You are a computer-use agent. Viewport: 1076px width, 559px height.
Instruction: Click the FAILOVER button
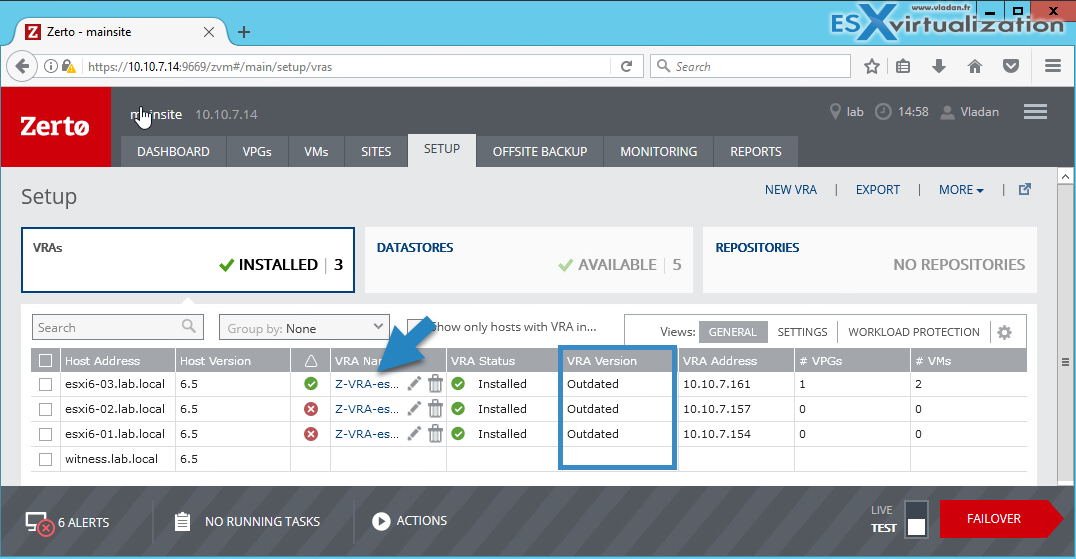click(1000, 519)
